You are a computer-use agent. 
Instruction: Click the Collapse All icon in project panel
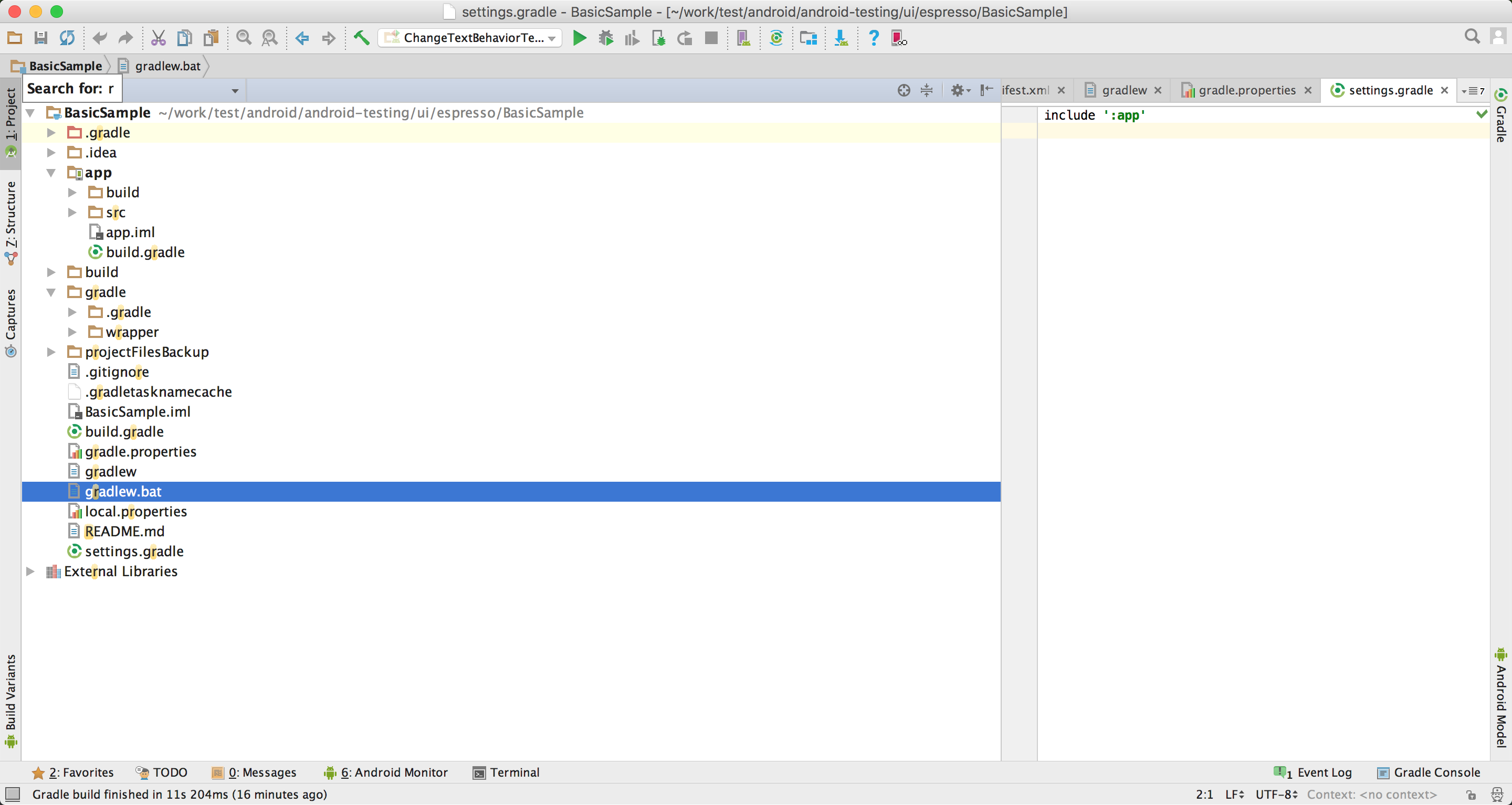click(x=926, y=90)
